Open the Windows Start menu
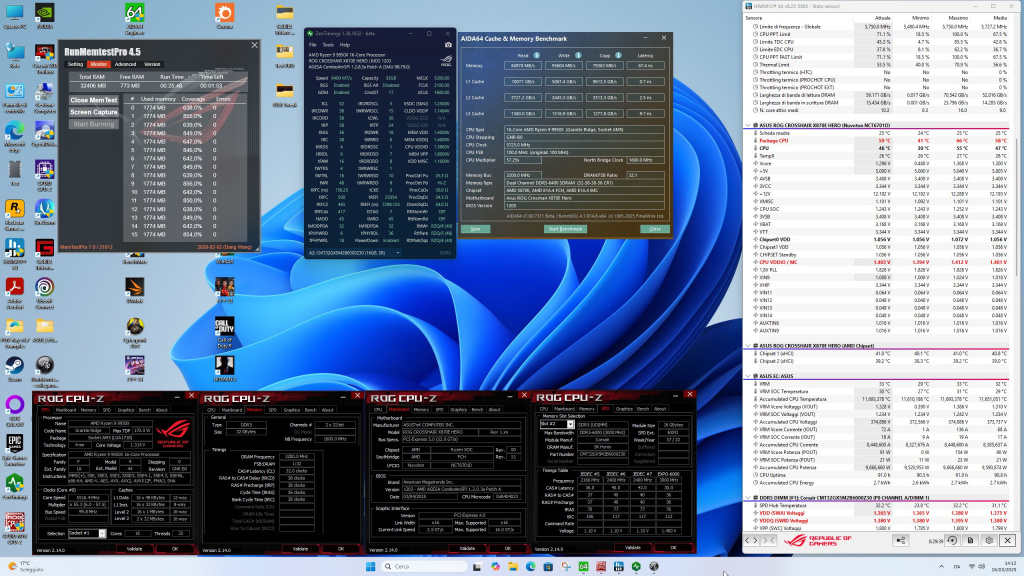 coord(371,566)
